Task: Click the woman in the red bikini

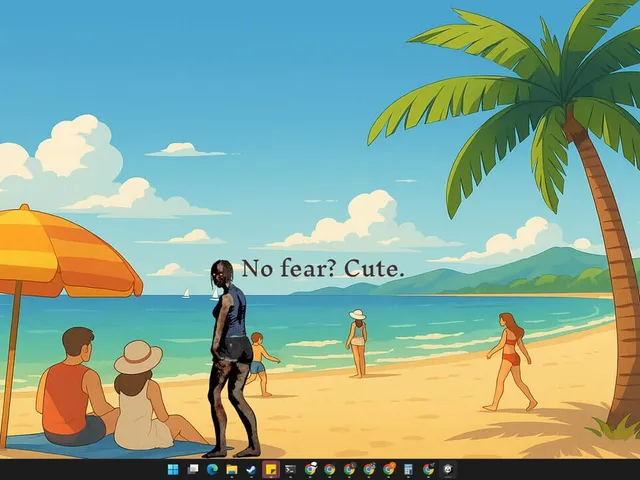Action: (x=510, y=362)
